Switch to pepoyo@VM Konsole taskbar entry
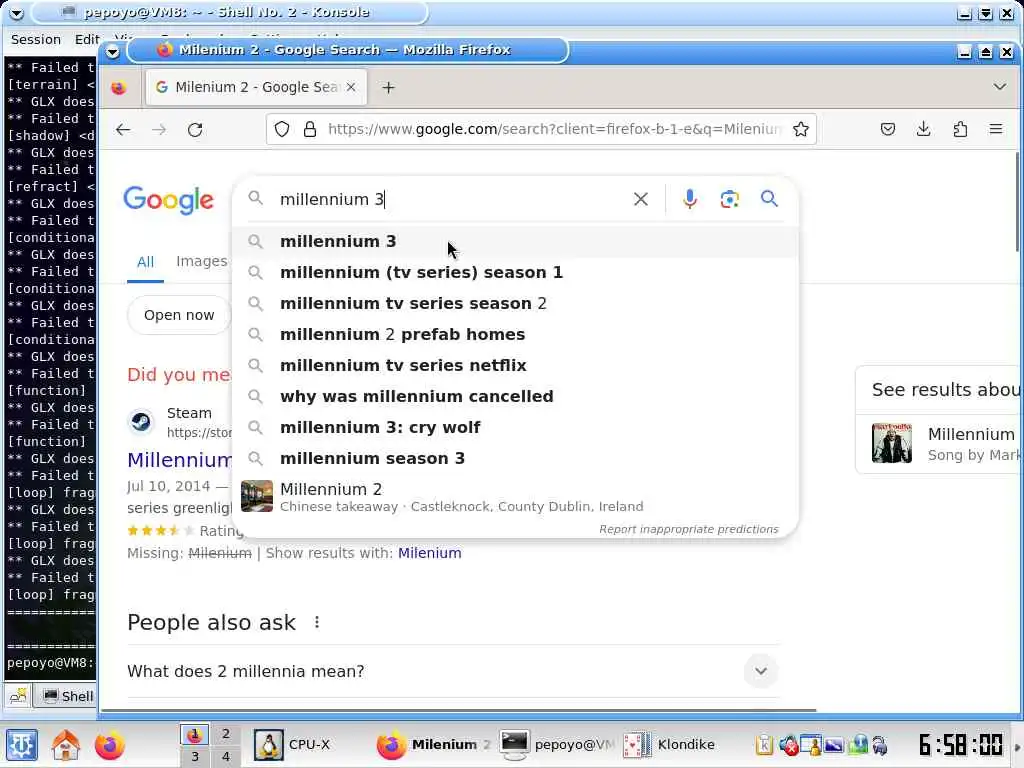 pos(557,745)
